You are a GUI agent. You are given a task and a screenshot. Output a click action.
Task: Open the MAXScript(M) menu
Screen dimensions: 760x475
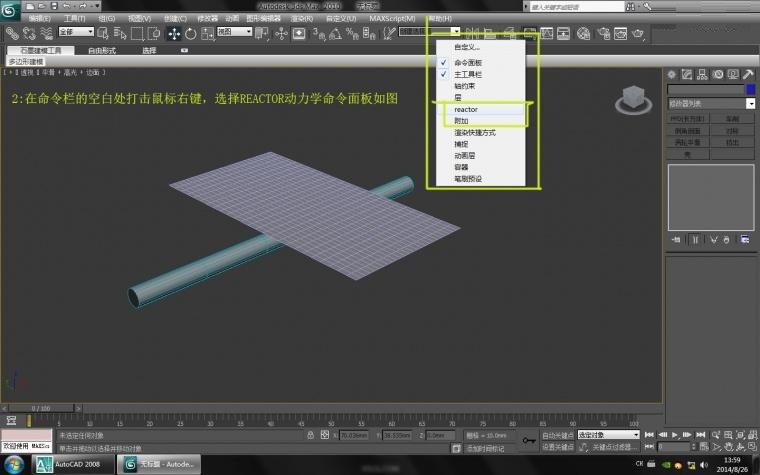point(392,18)
